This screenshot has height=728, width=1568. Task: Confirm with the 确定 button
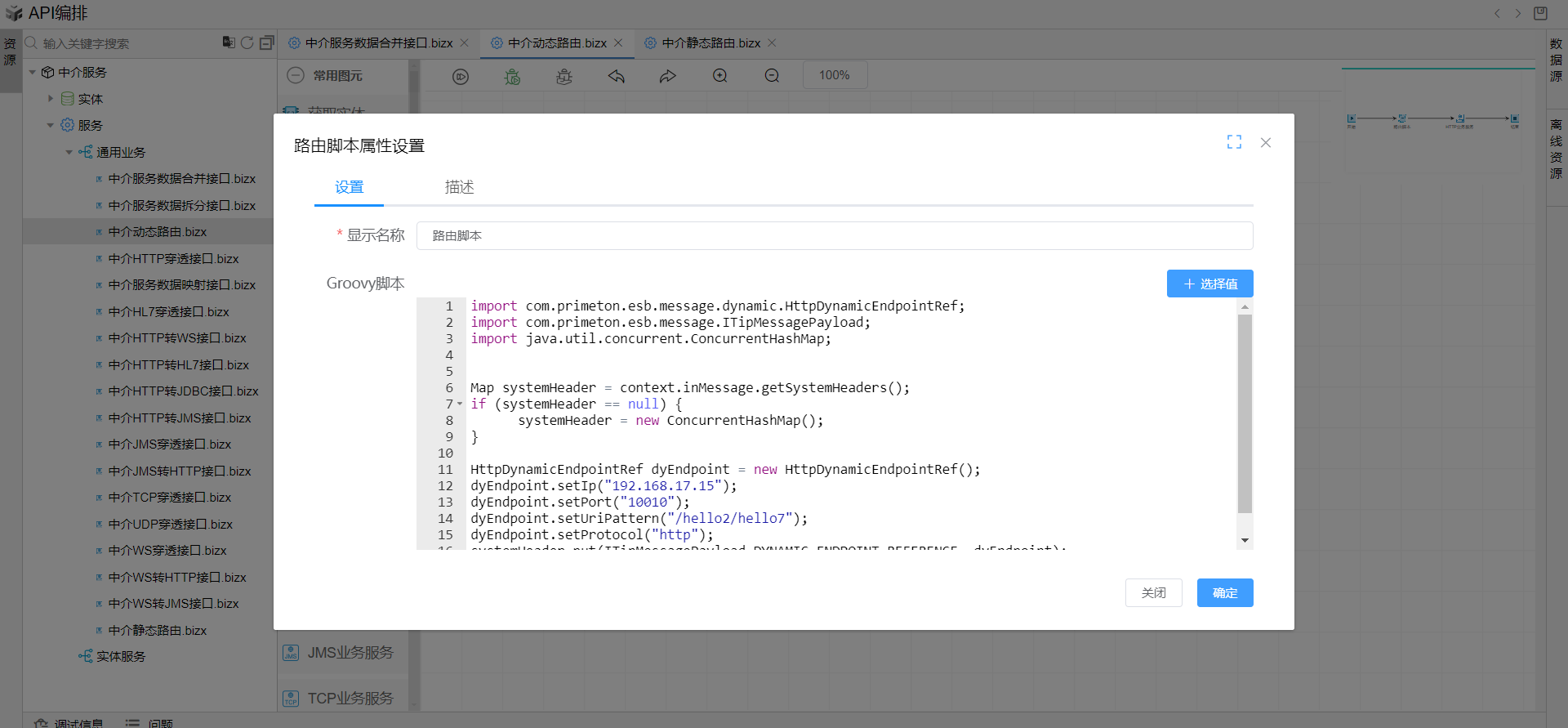1224,592
